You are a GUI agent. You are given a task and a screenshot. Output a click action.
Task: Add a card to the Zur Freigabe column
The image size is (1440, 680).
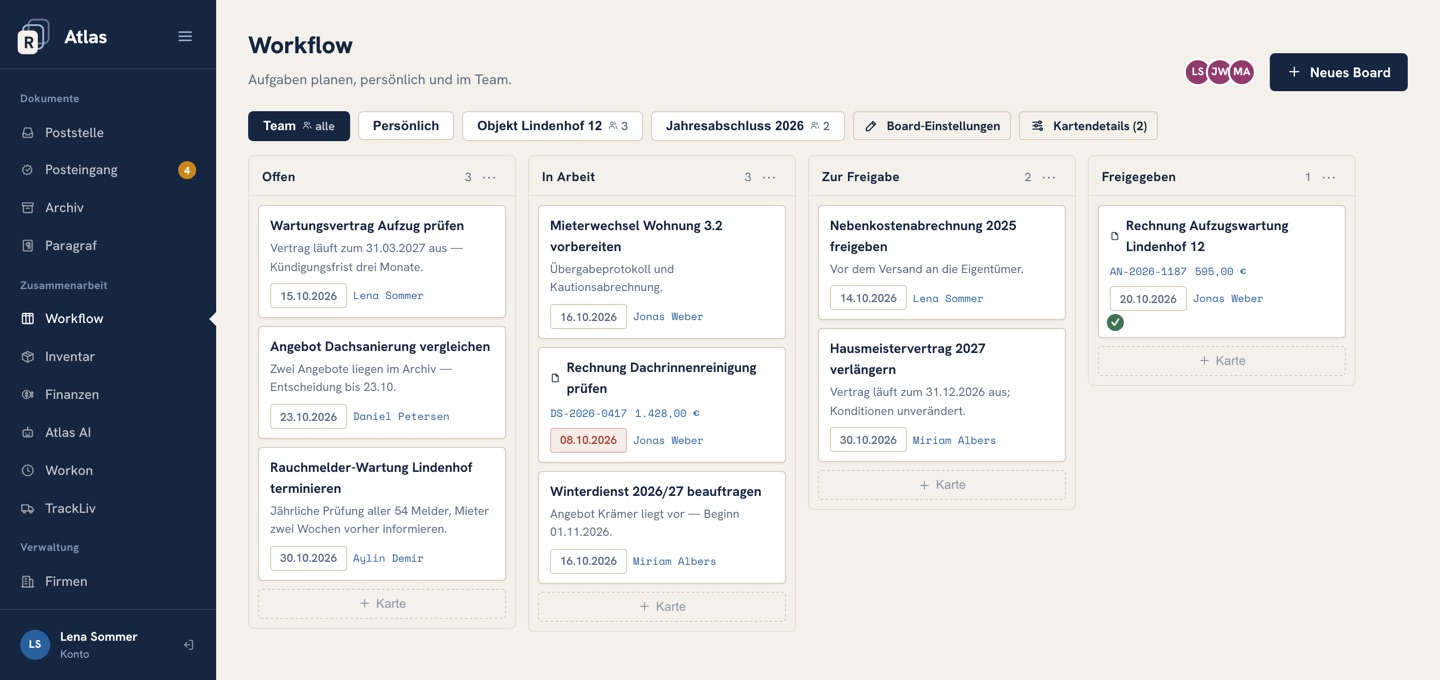click(942, 485)
